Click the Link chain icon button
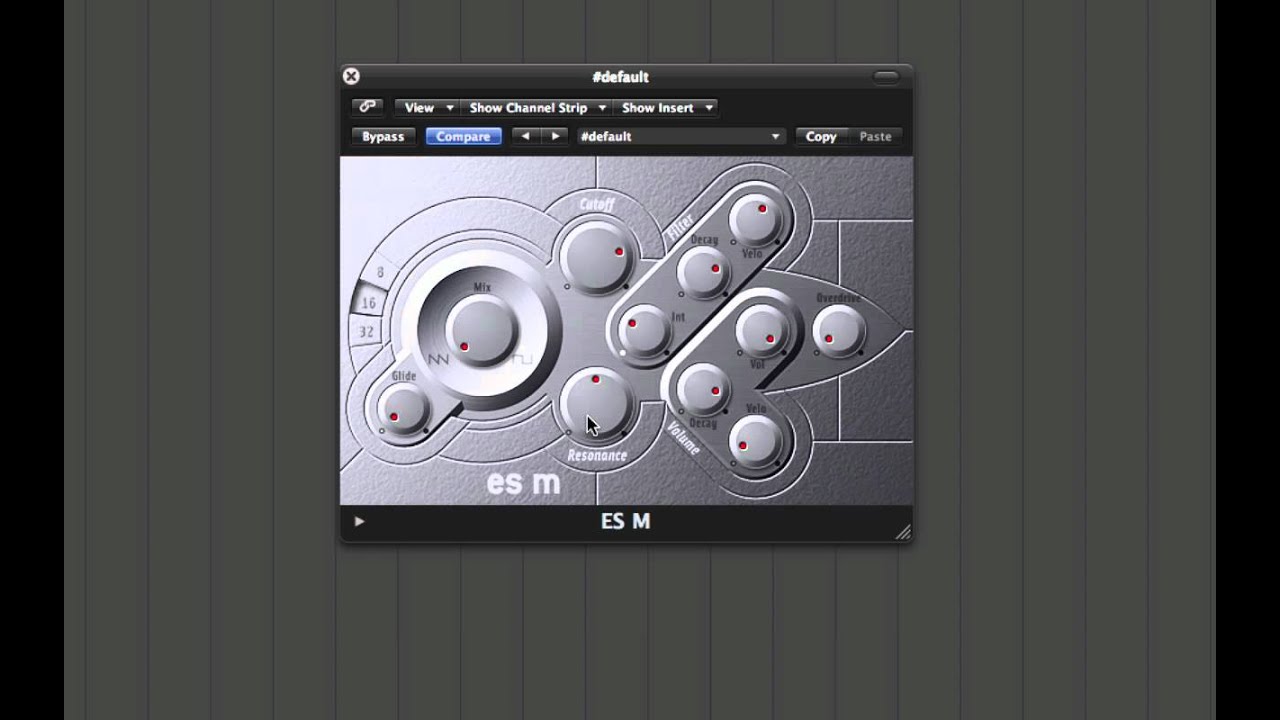 (x=368, y=107)
